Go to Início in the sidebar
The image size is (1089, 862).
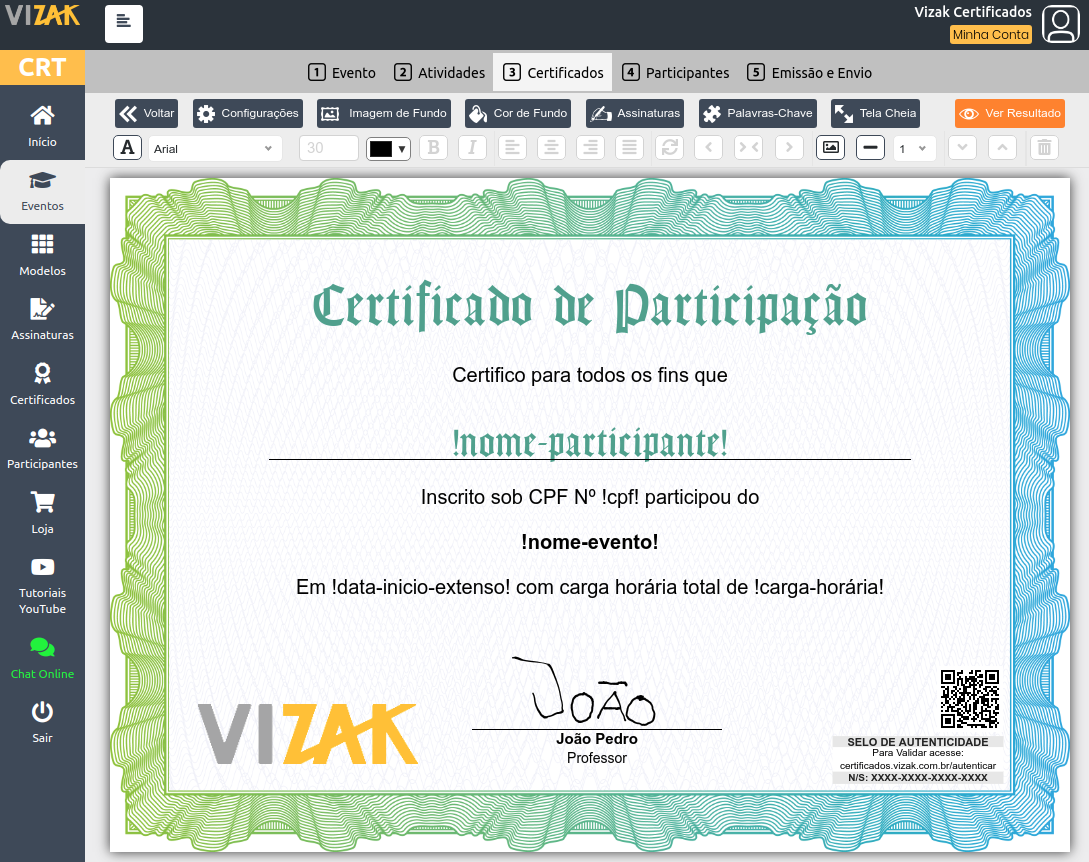pos(42,126)
